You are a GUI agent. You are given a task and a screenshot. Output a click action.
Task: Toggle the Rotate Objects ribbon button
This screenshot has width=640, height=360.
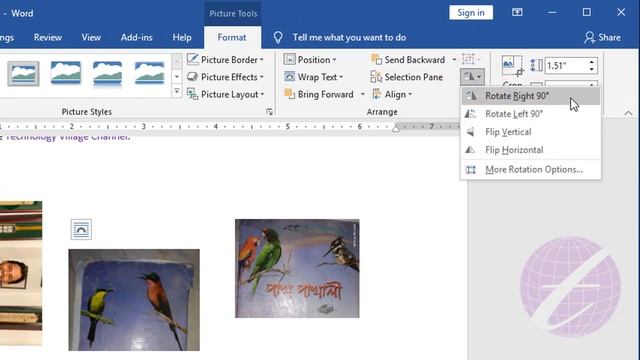(x=473, y=76)
